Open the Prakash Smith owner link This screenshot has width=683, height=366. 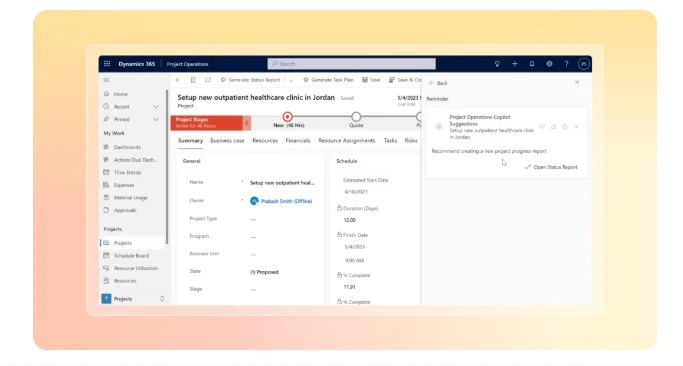coord(286,201)
